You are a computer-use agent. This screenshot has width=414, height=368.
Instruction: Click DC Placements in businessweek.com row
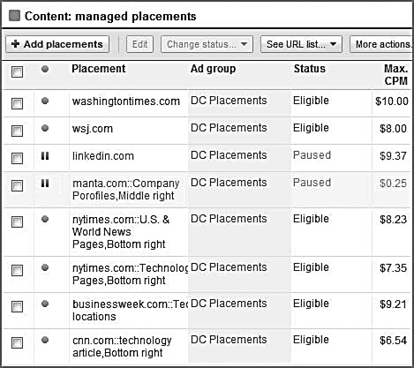pos(229,303)
